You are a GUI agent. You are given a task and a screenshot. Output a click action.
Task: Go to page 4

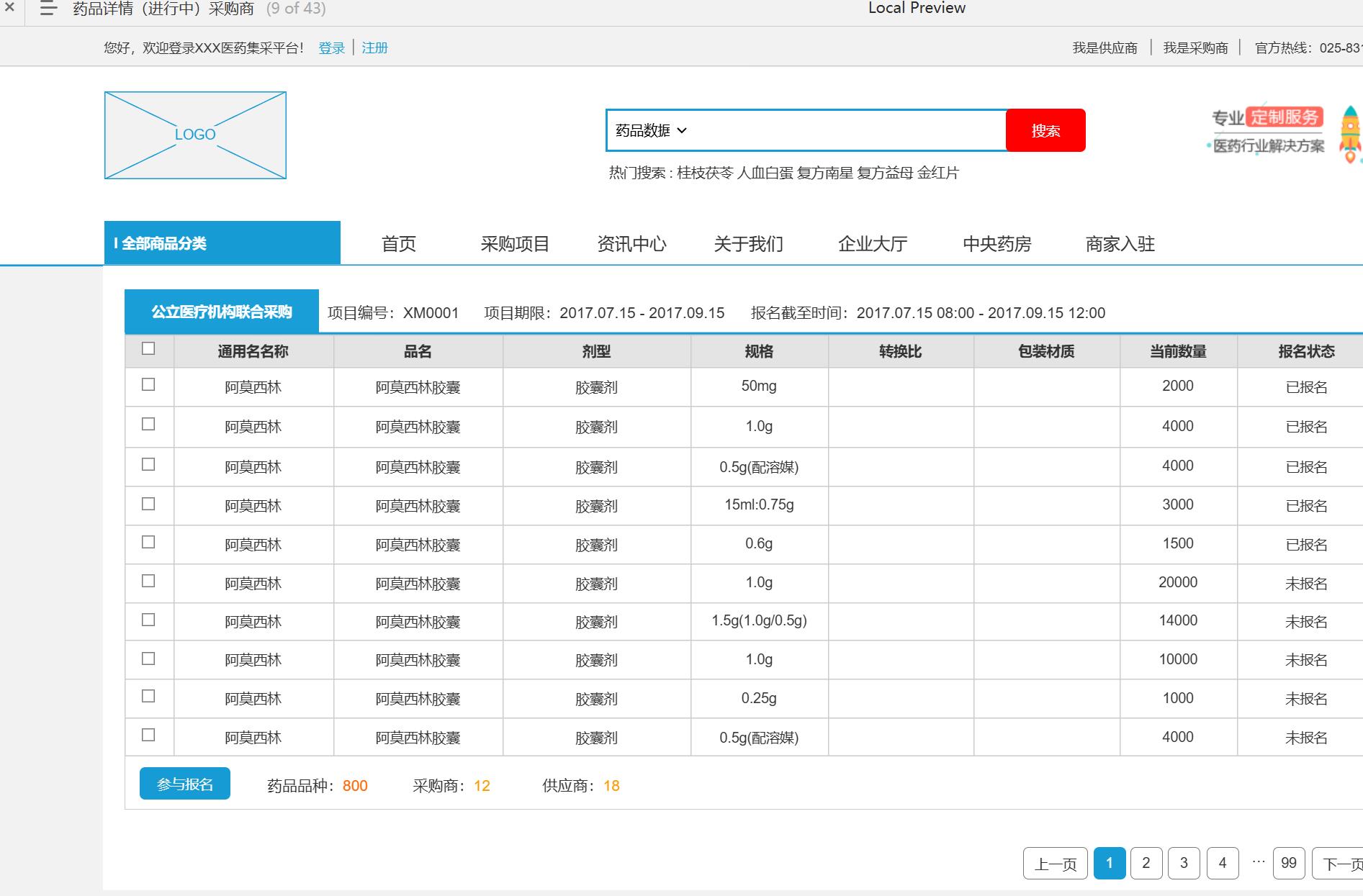[x=1223, y=863]
